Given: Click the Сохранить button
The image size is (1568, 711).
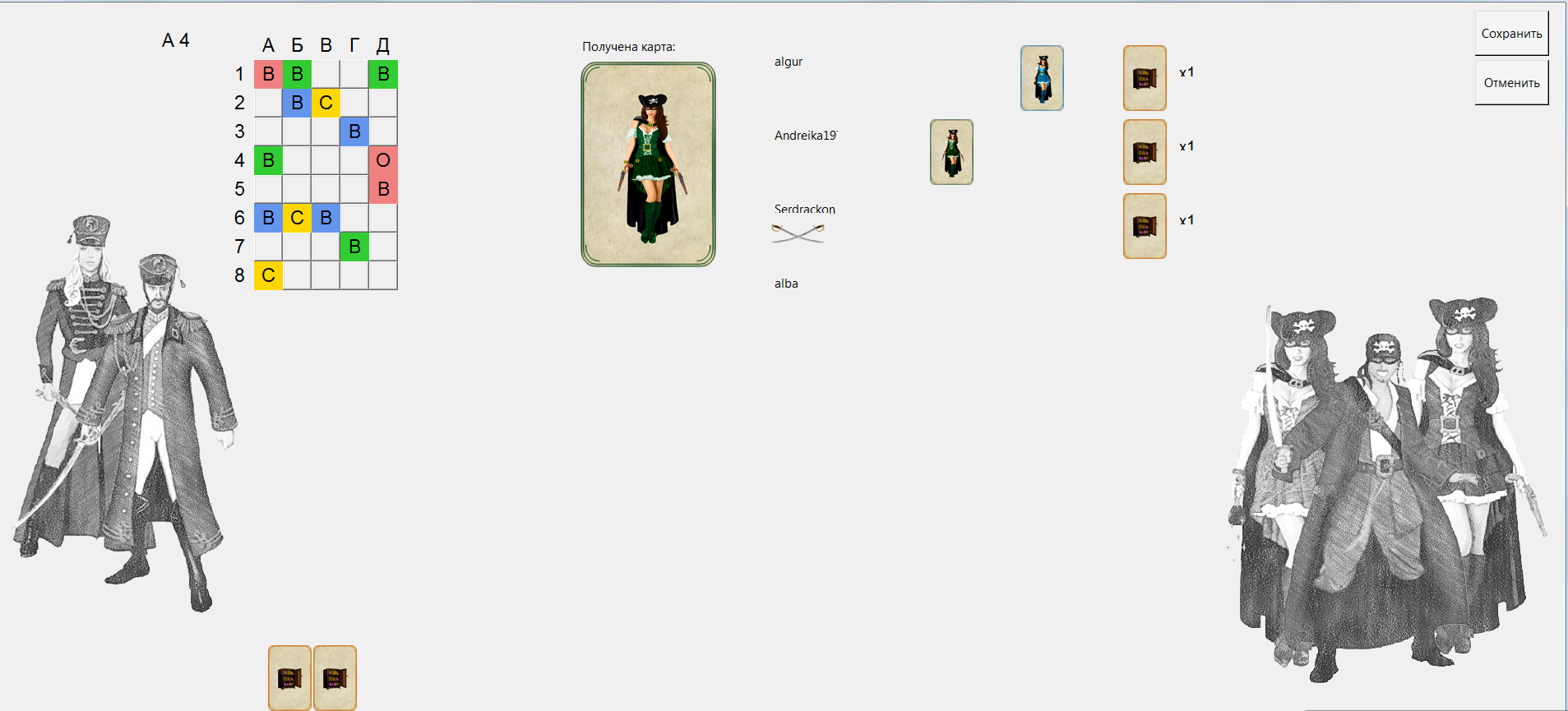Looking at the screenshot, I should [1511, 33].
